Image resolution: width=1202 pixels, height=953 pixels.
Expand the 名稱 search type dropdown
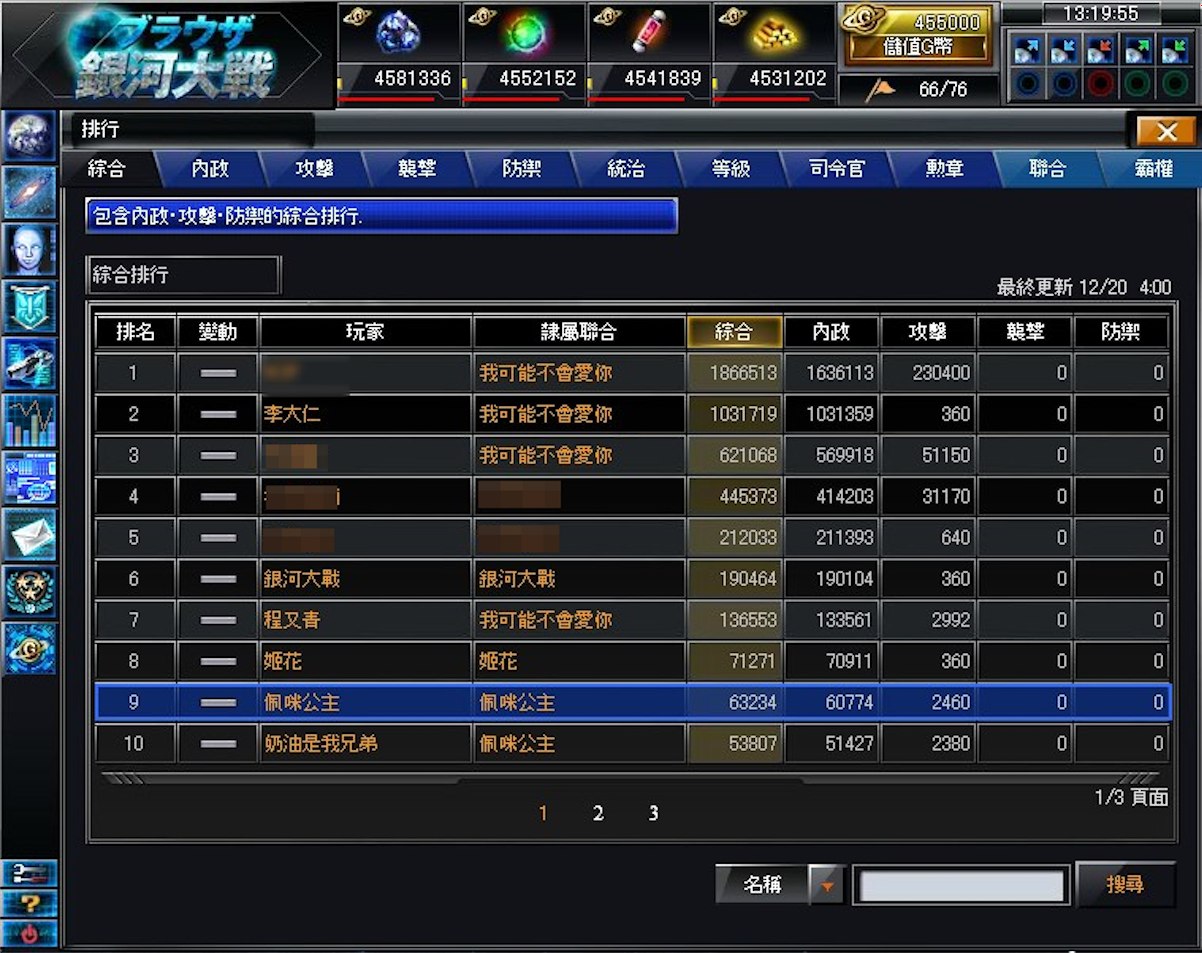[x=826, y=885]
